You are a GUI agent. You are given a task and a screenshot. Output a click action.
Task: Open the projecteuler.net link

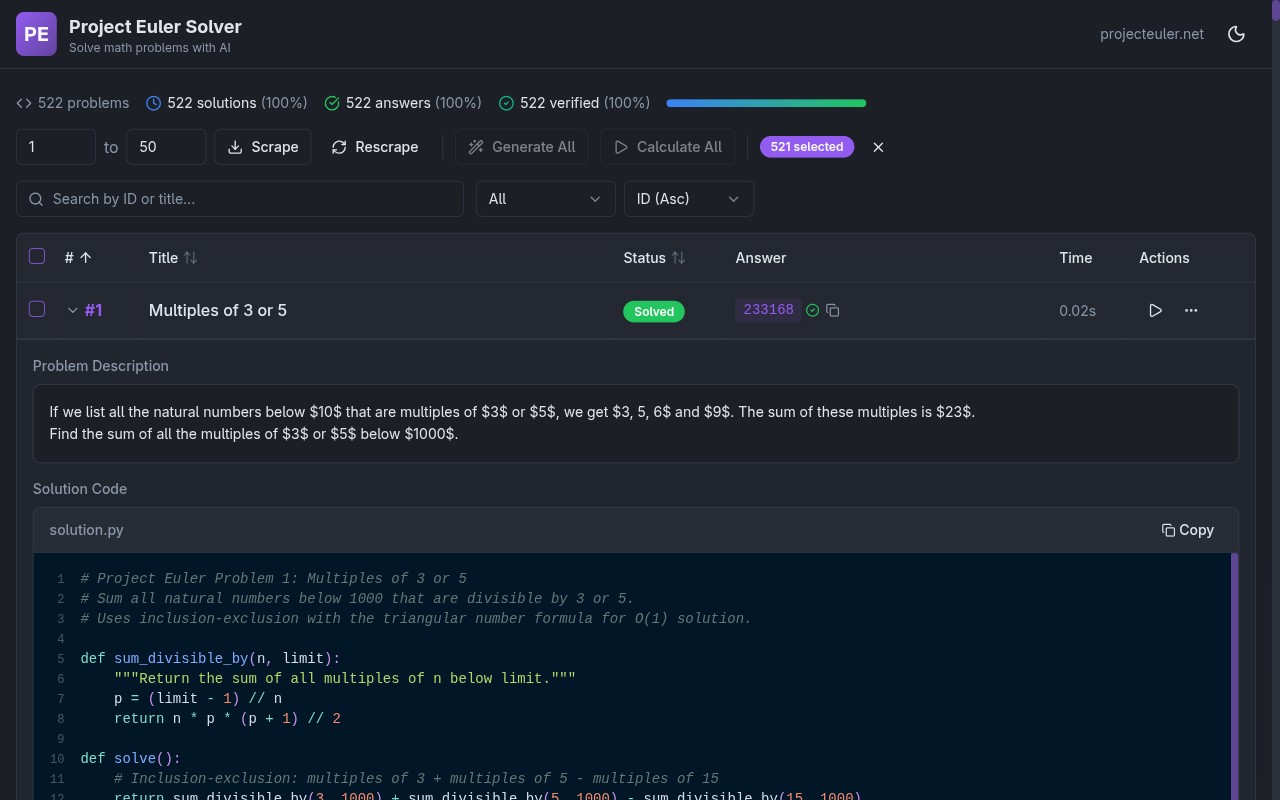click(x=1152, y=34)
